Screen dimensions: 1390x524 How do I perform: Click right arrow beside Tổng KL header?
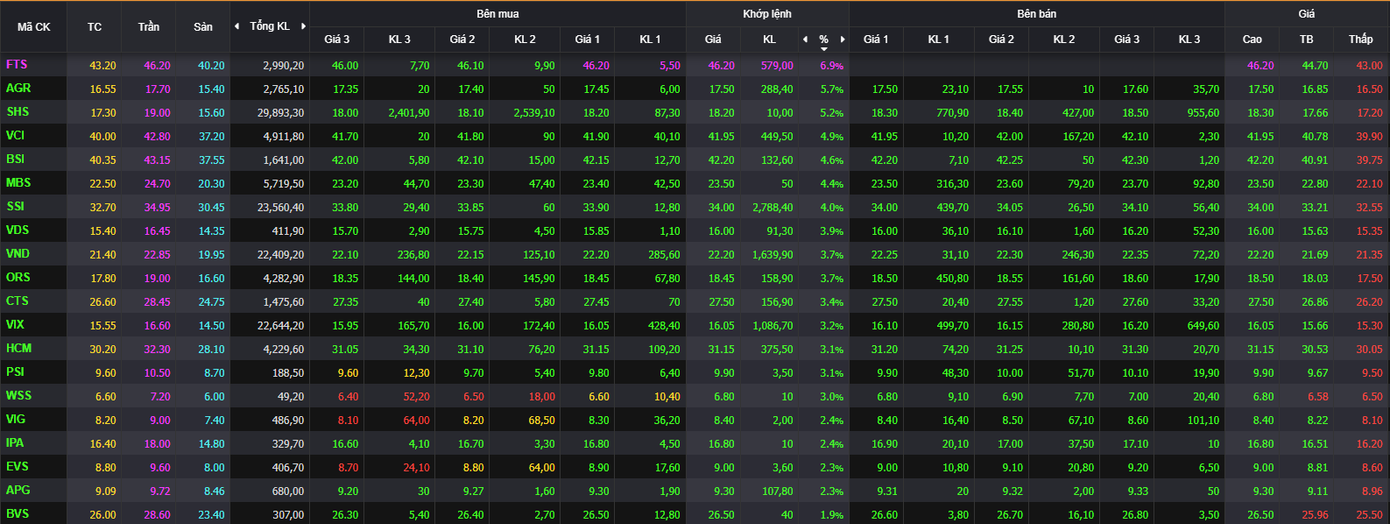[x=302, y=26]
